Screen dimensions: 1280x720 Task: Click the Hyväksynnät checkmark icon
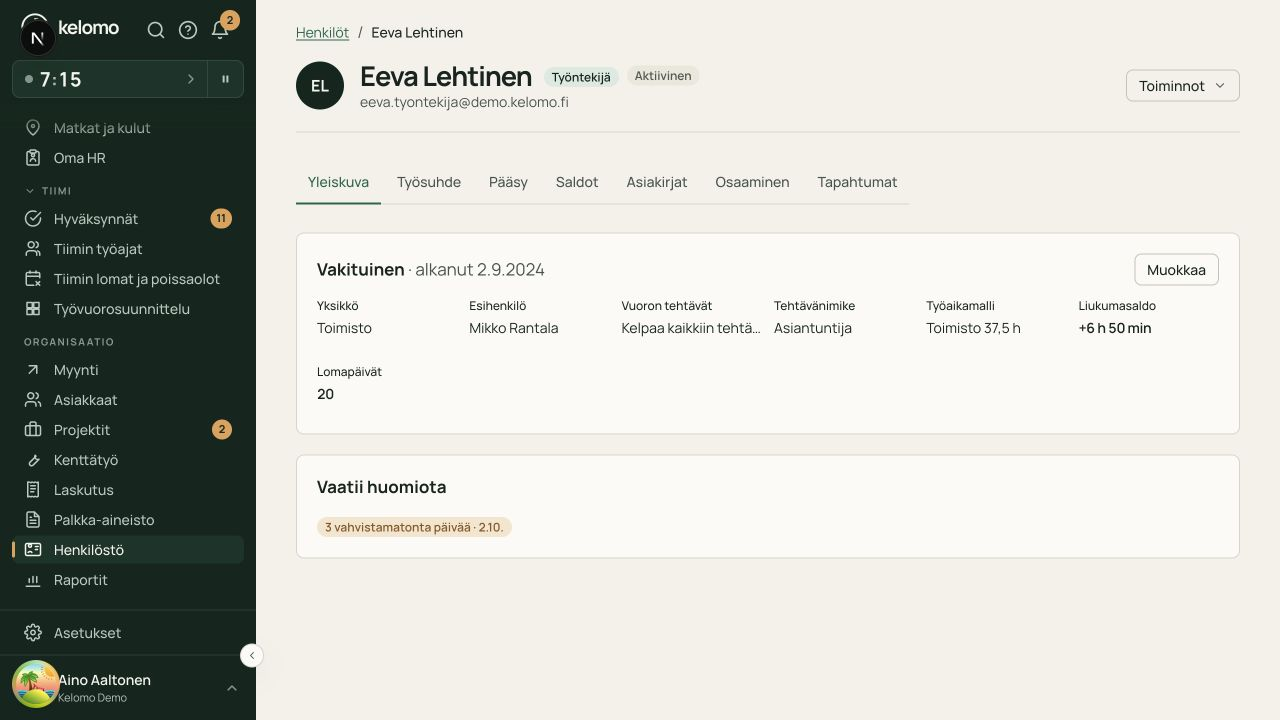[33, 219]
